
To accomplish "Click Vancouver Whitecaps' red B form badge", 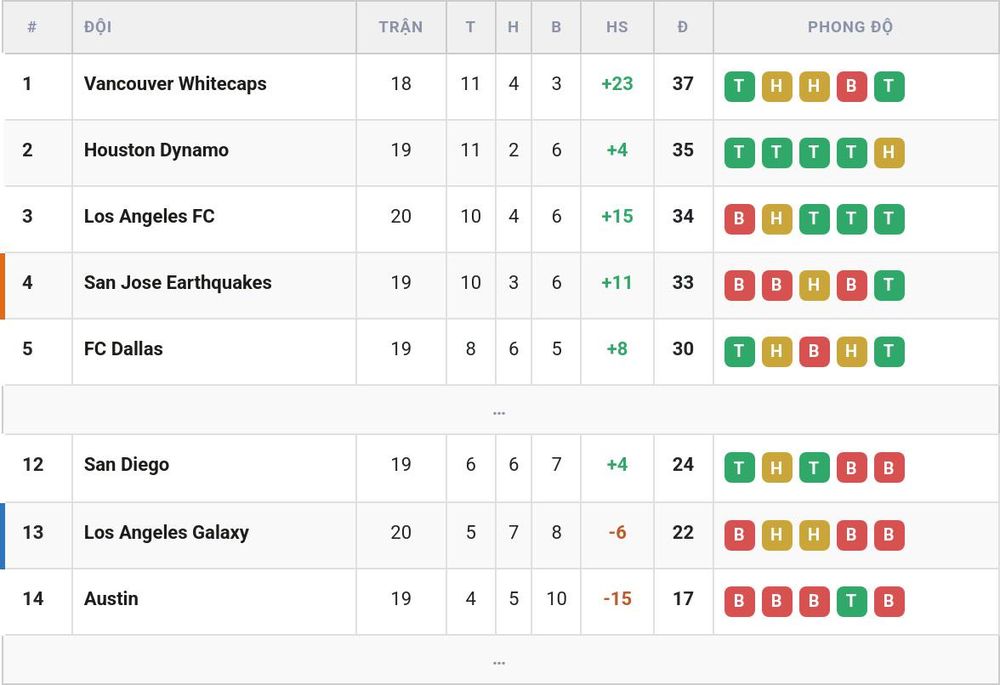I will coord(851,86).
